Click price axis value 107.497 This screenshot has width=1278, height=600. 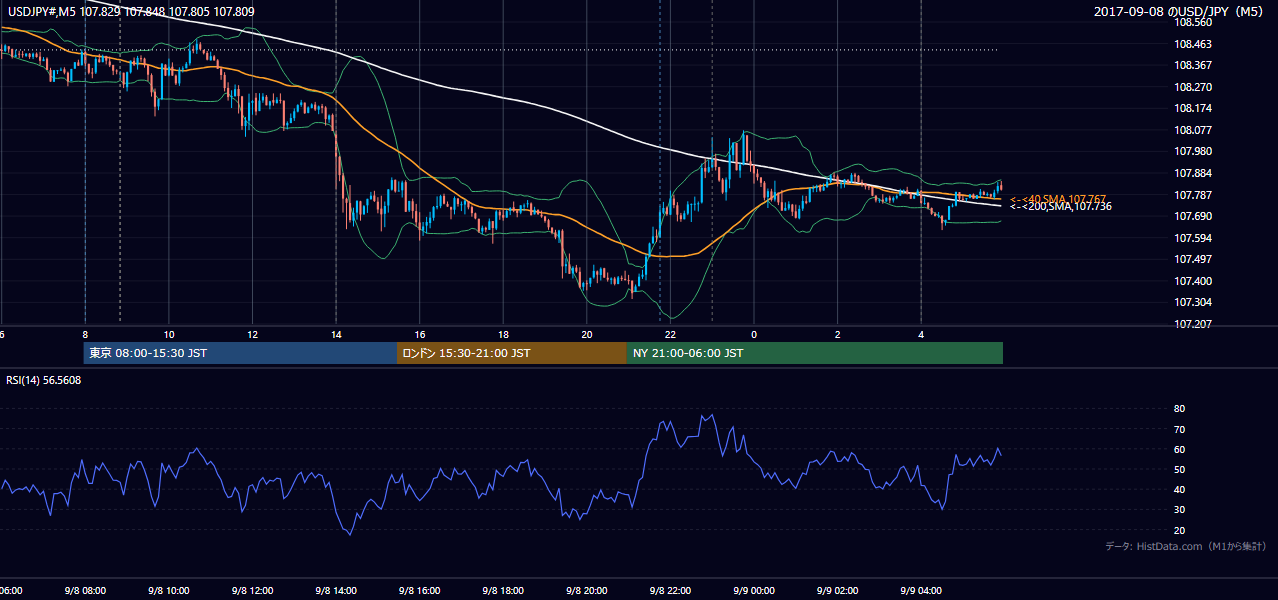[1192, 259]
